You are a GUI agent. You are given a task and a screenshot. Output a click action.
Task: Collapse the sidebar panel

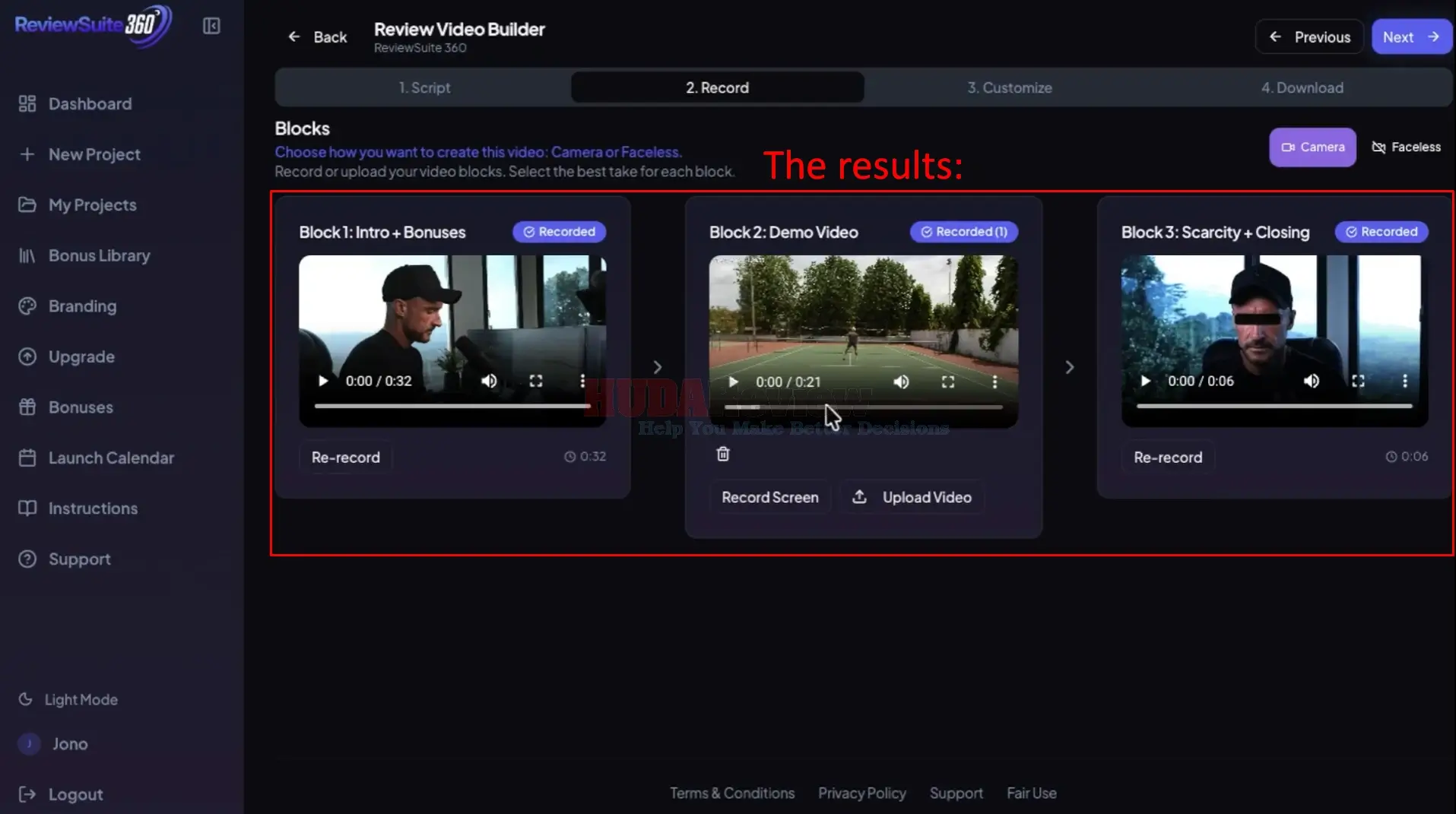[x=211, y=25]
